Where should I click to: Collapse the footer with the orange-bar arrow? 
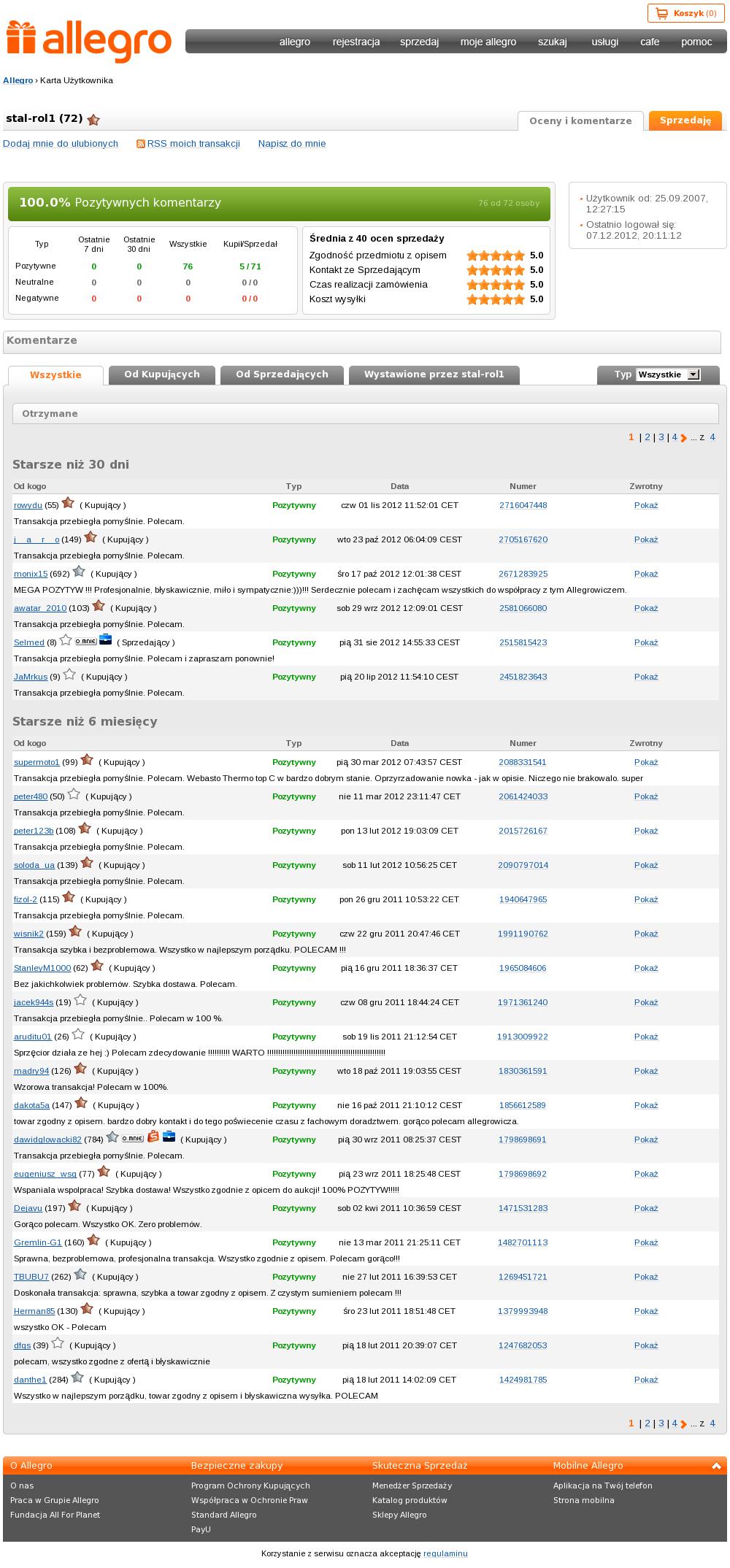pyautogui.click(x=717, y=1466)
